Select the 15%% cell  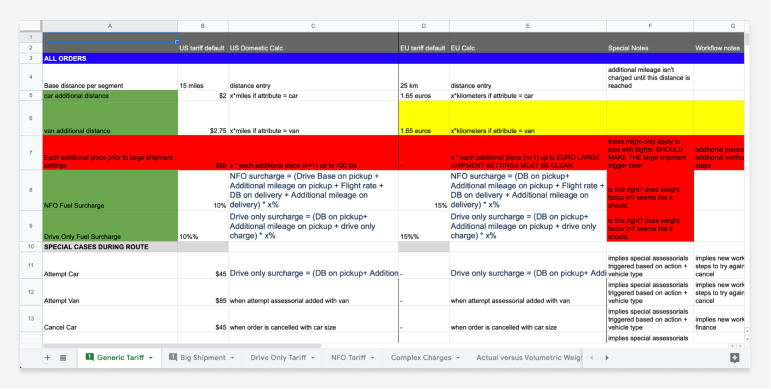pyautogui.click(x=423, y=226)
